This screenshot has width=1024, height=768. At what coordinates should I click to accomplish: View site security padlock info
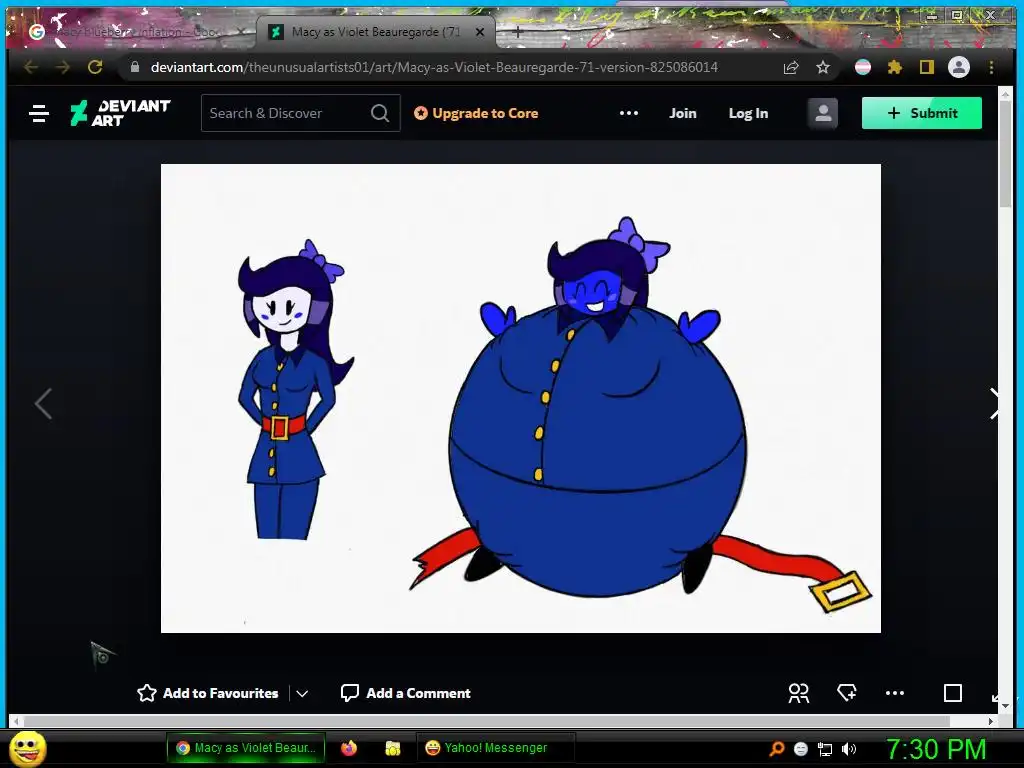click(x=135, y=67)
